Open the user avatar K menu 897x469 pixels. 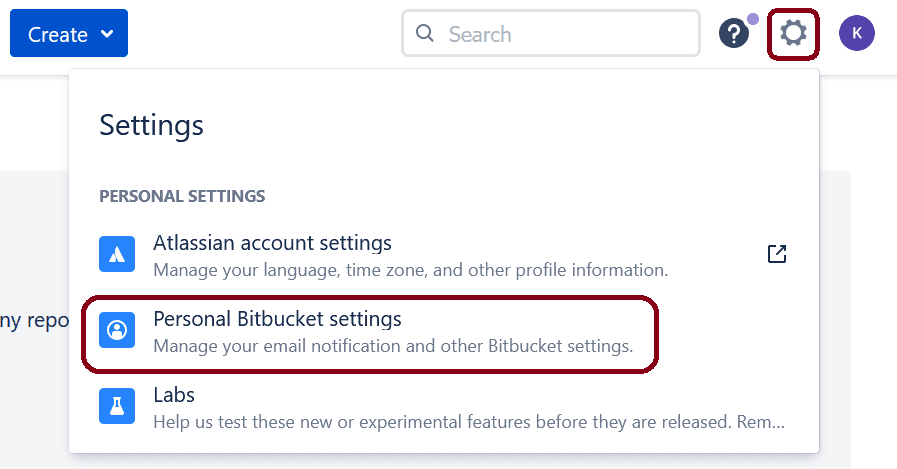[x=857, y=34]
